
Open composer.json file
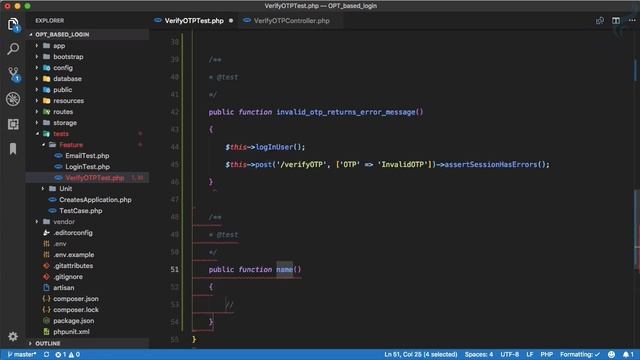pyautogui.click(x=76, y=299)
